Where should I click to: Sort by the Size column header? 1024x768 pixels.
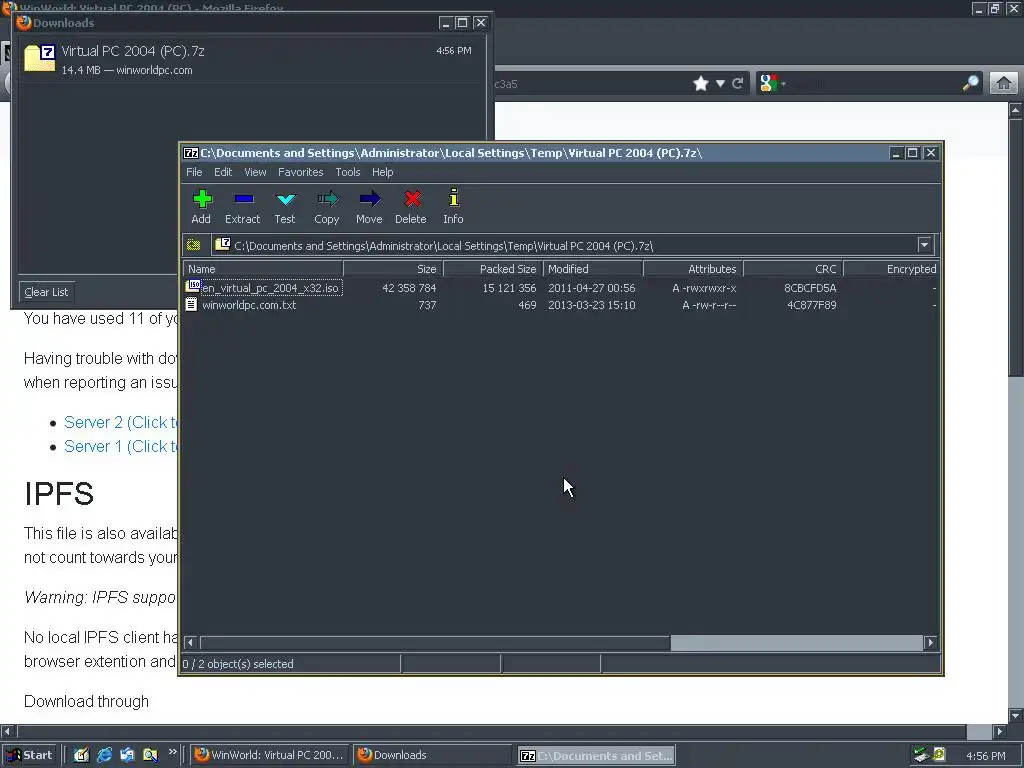(x=393, y=268)
